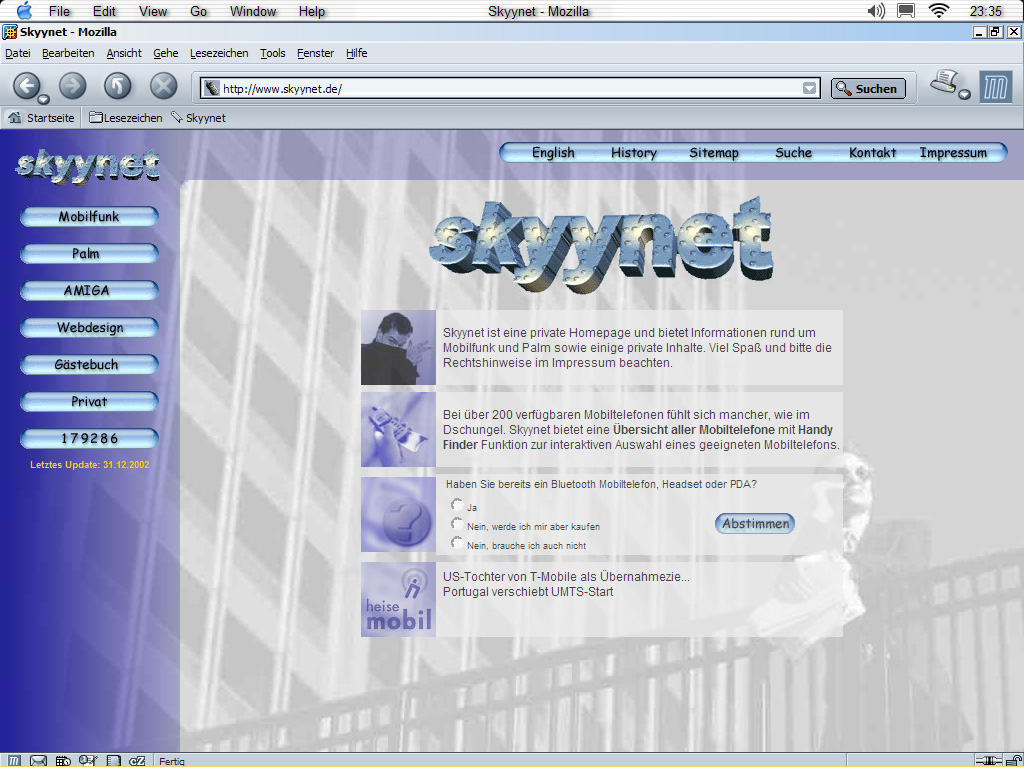Reload the page with the Reload button
The height and width of the screenshot is (768, 1024).
click(118, 86)
